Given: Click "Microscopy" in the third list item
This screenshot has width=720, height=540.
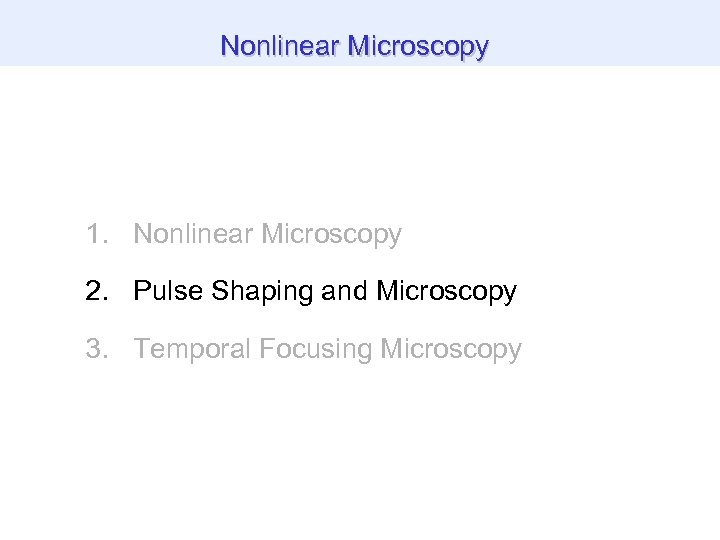Looking at the screenshot, I should pyautogui.click(x=451, y=349).
